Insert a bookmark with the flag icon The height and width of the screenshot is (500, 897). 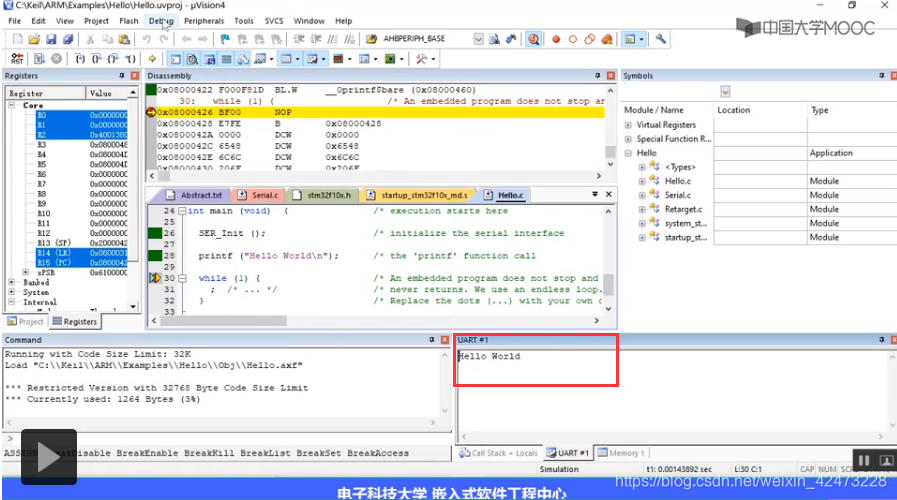(225, 39)
